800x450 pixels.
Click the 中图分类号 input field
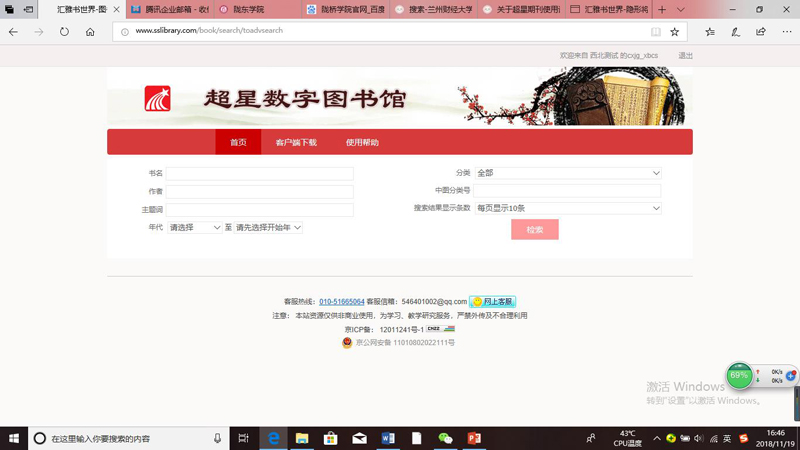(567, 191)
